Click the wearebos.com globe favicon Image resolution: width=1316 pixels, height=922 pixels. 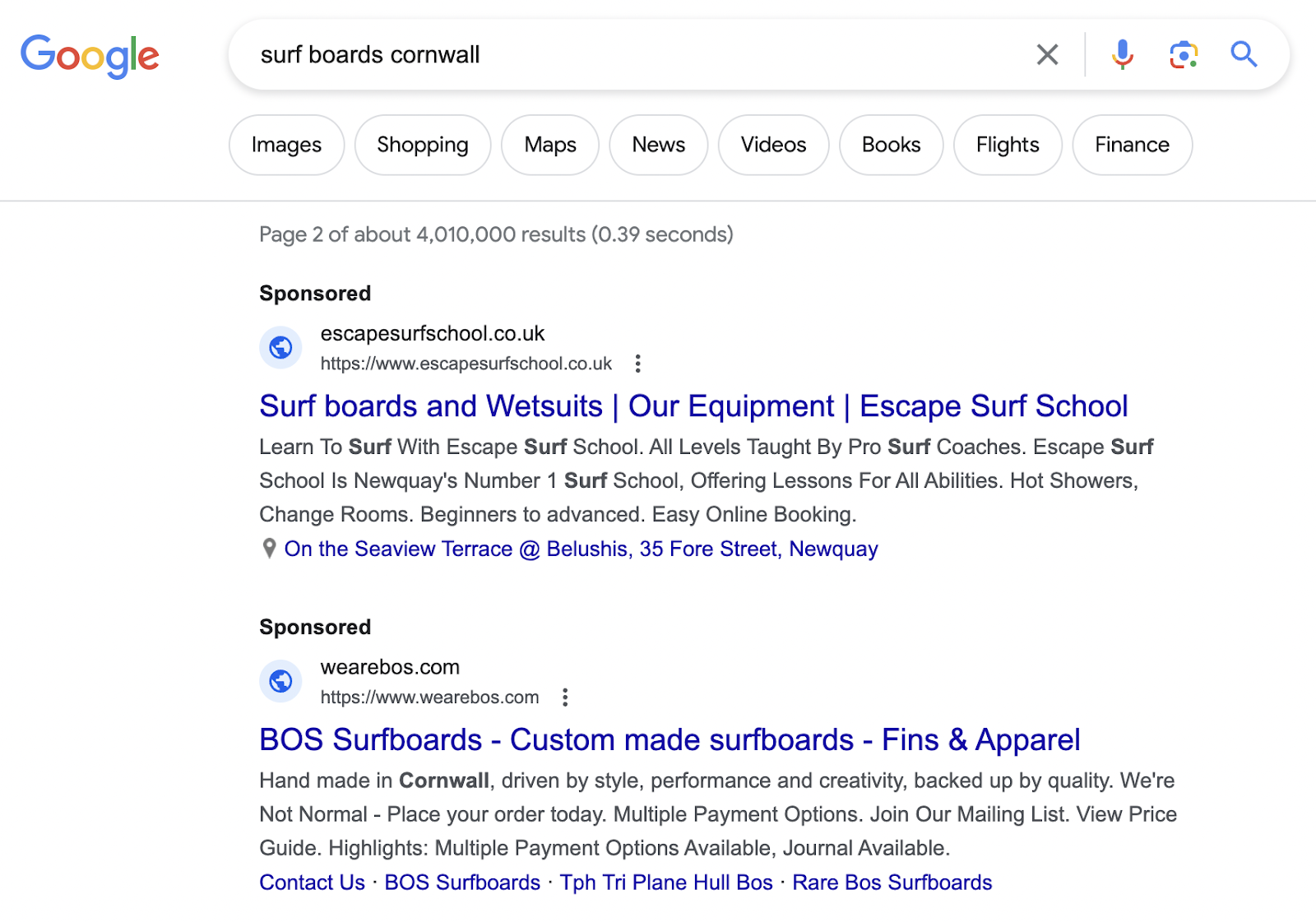coord(281,682)
